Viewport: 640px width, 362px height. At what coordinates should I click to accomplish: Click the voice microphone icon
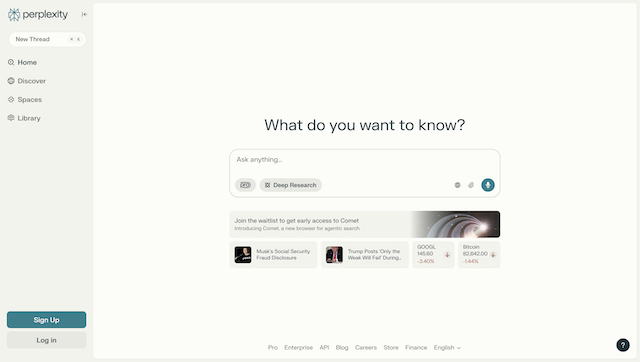point(488,185)
